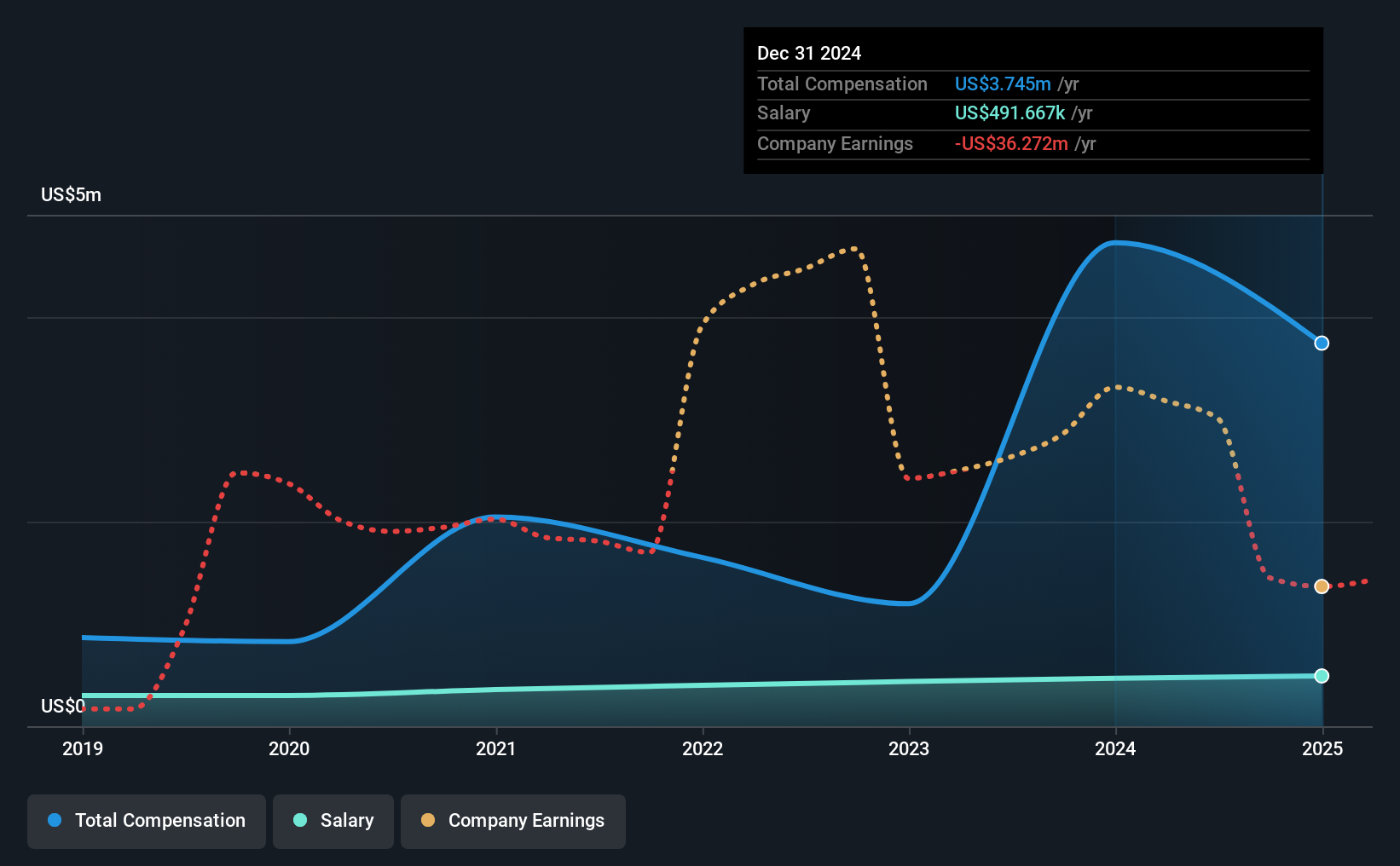Click the blue Total Compensation data point at 2025
1400x866 pixels.
(x=1322, y=344)
